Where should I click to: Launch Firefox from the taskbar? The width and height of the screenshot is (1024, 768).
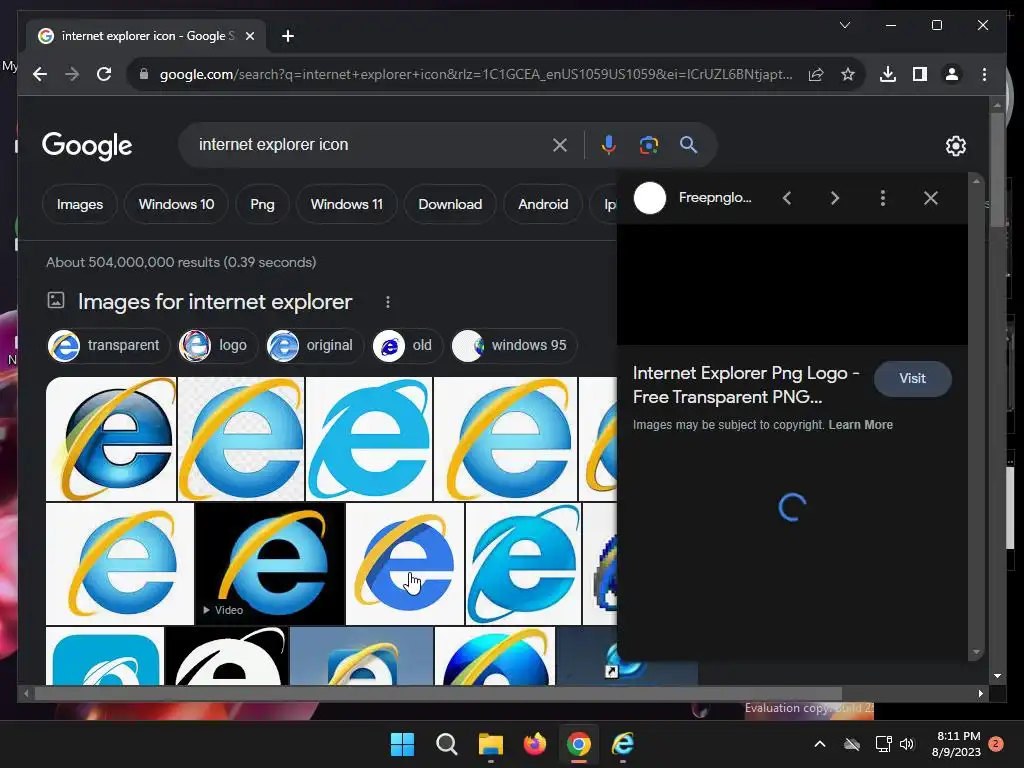pyautogui.click(x=535, y=744)
